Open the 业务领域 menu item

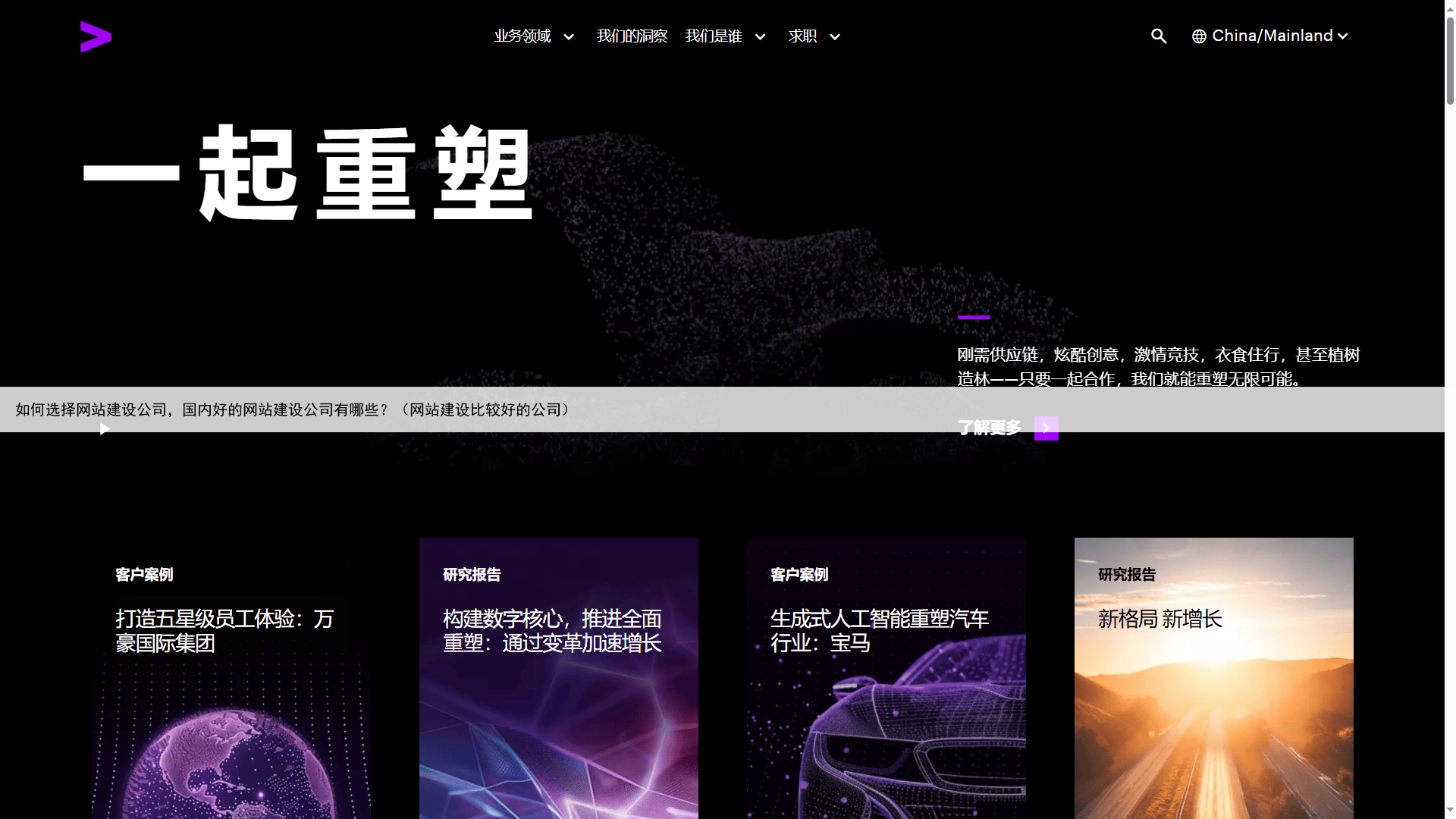tap(522, 36)
